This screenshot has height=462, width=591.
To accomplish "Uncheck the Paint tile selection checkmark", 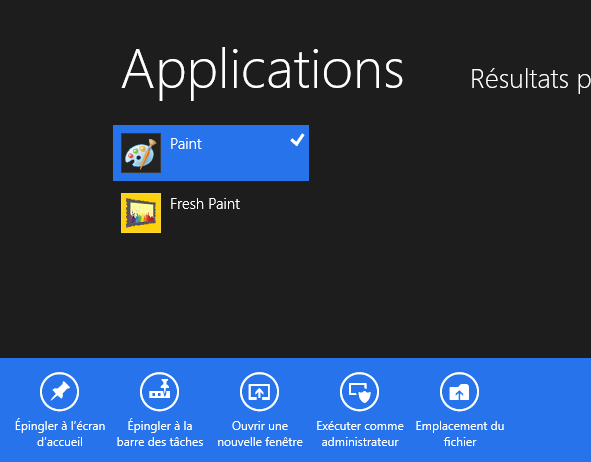I will coord(297,140).
